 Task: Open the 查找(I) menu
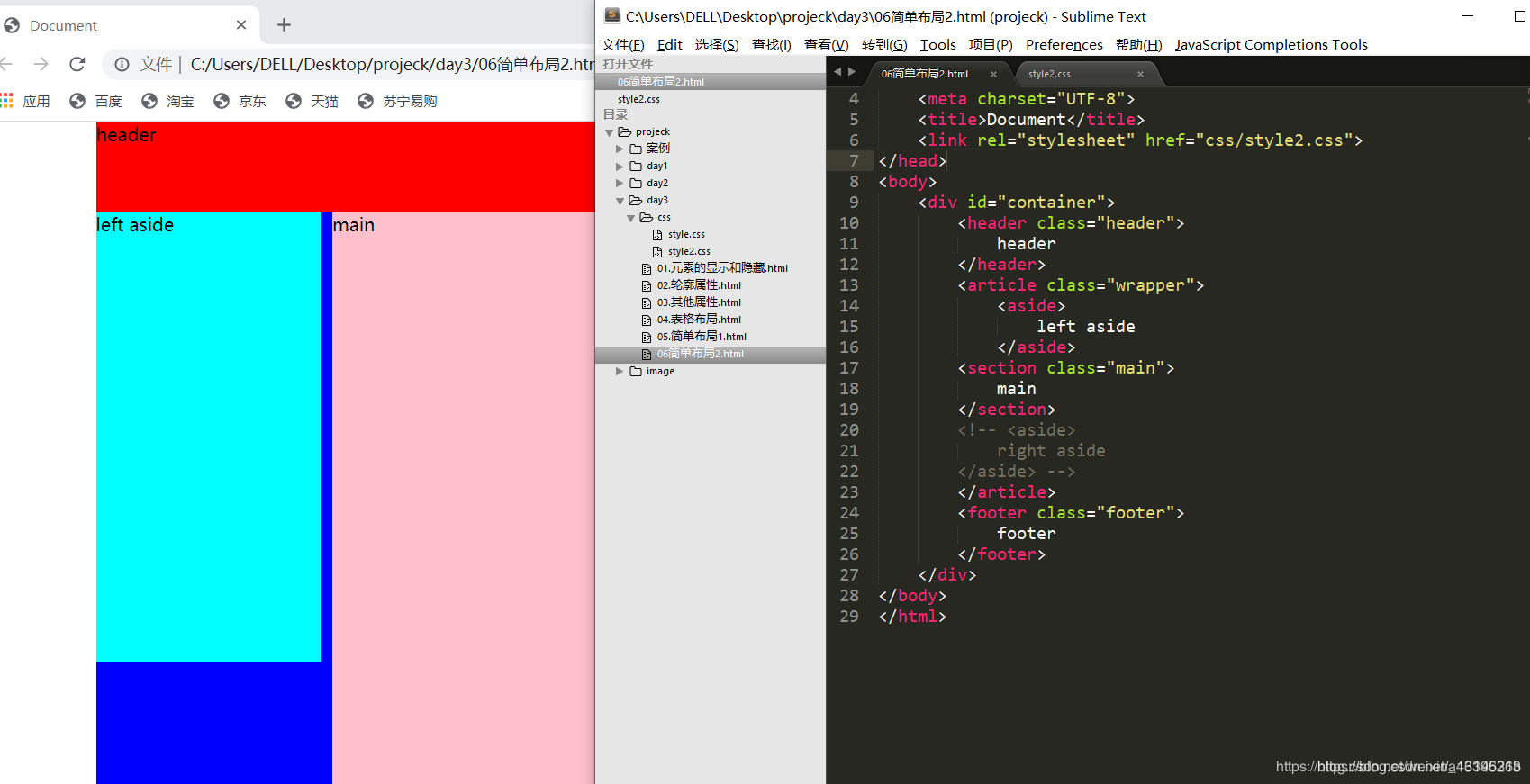tap(772, 44)
